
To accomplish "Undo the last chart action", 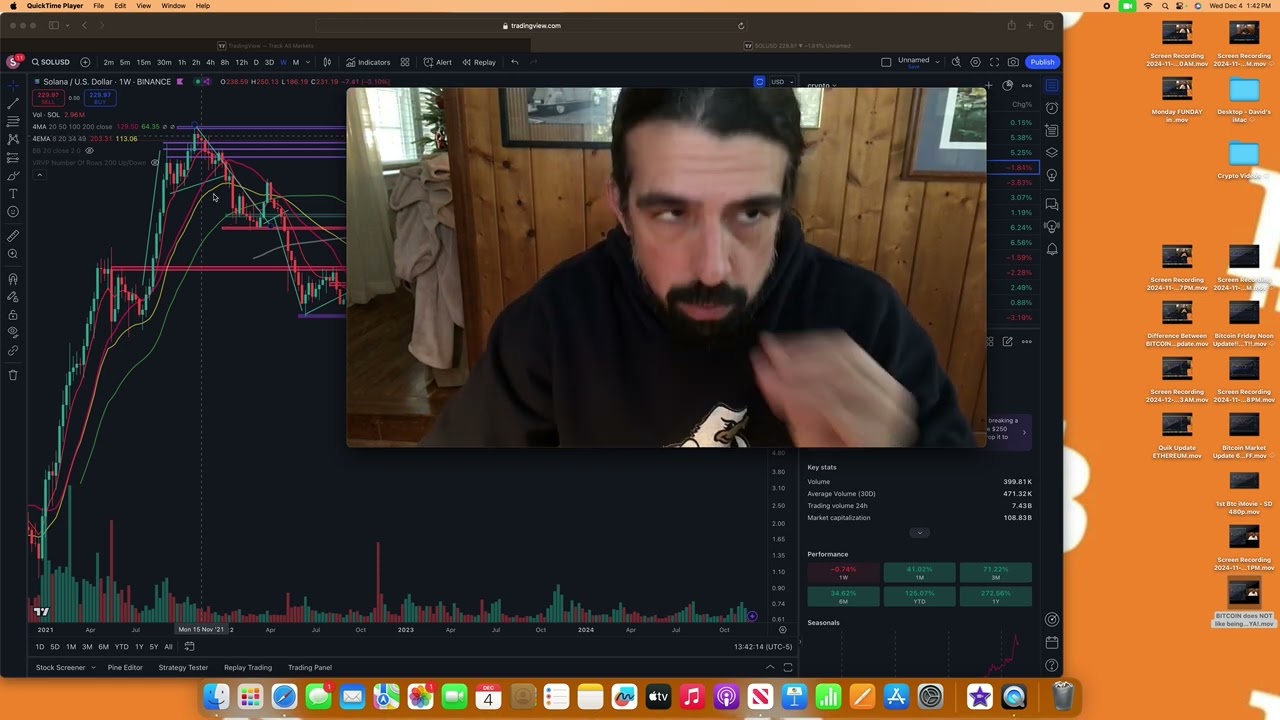I will point(515,62).
